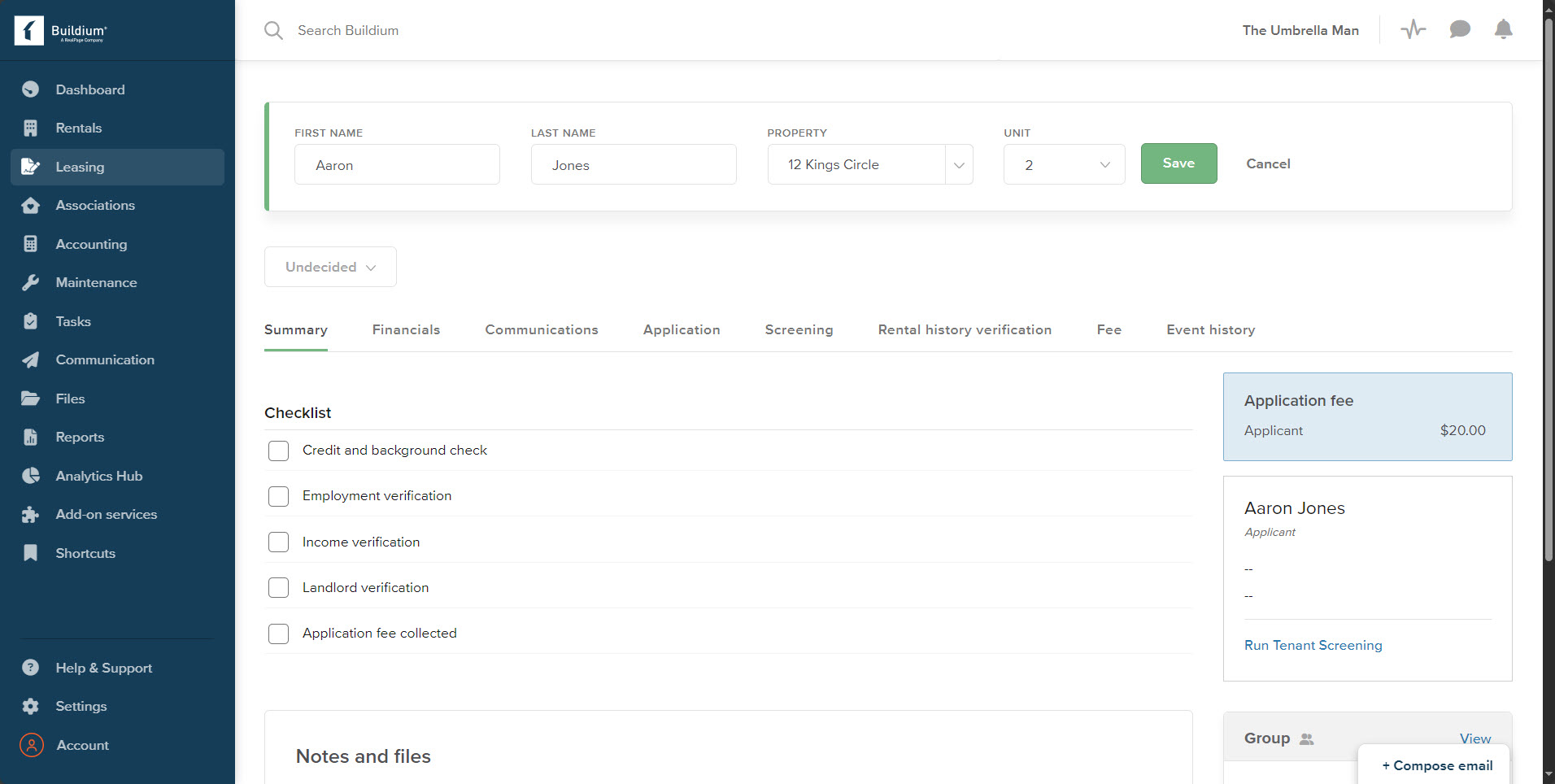Screen dimensions: 1555x784
Task: Open the chat messages icon
Action: (x=1460, y=30)
